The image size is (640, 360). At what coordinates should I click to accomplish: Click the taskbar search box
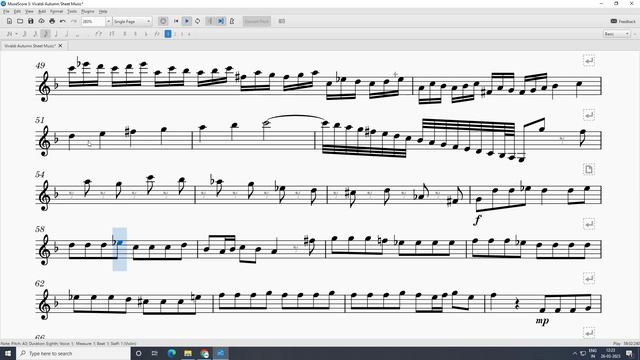[73, 353]
